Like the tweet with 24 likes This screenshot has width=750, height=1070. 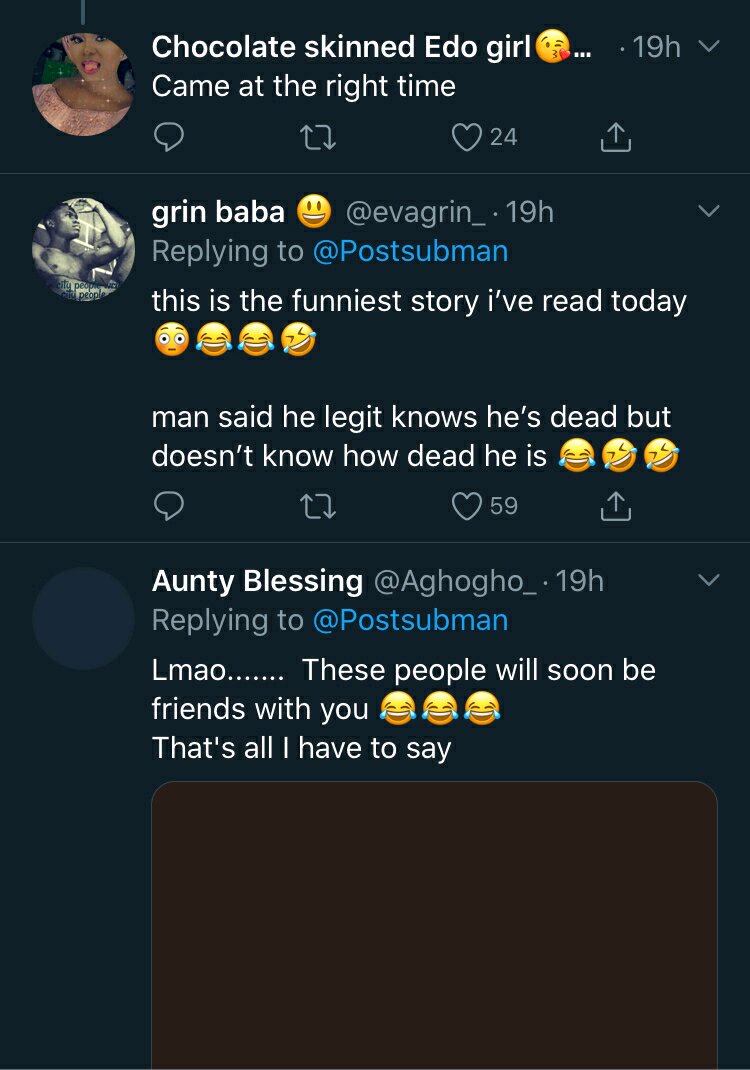(467, 137)
